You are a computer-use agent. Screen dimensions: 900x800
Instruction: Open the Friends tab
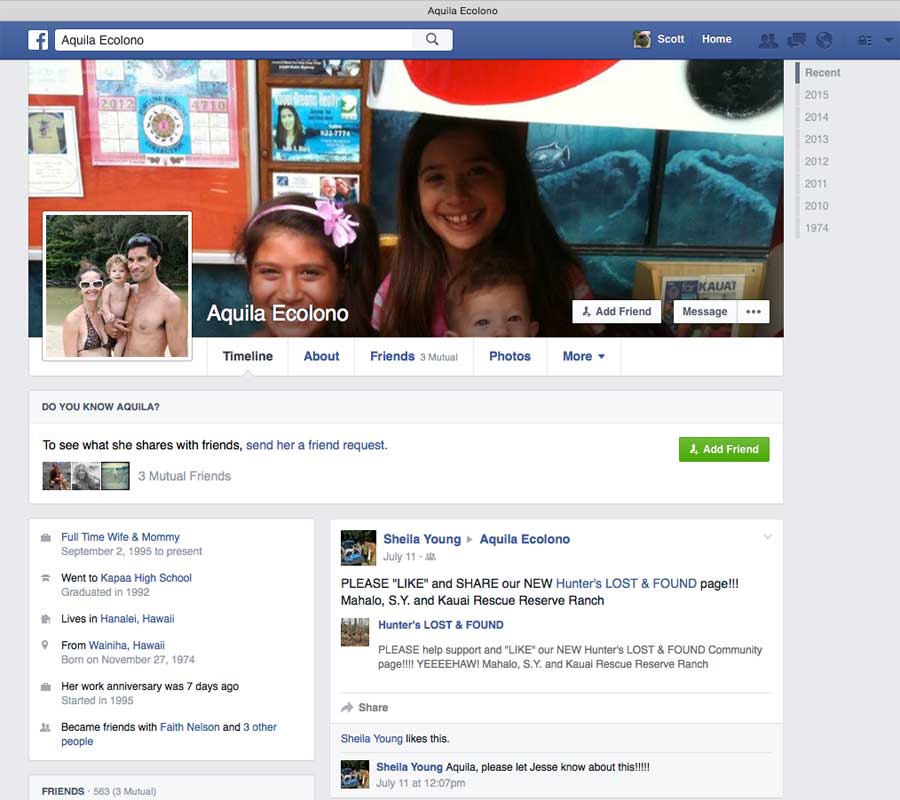click(414, 356)
